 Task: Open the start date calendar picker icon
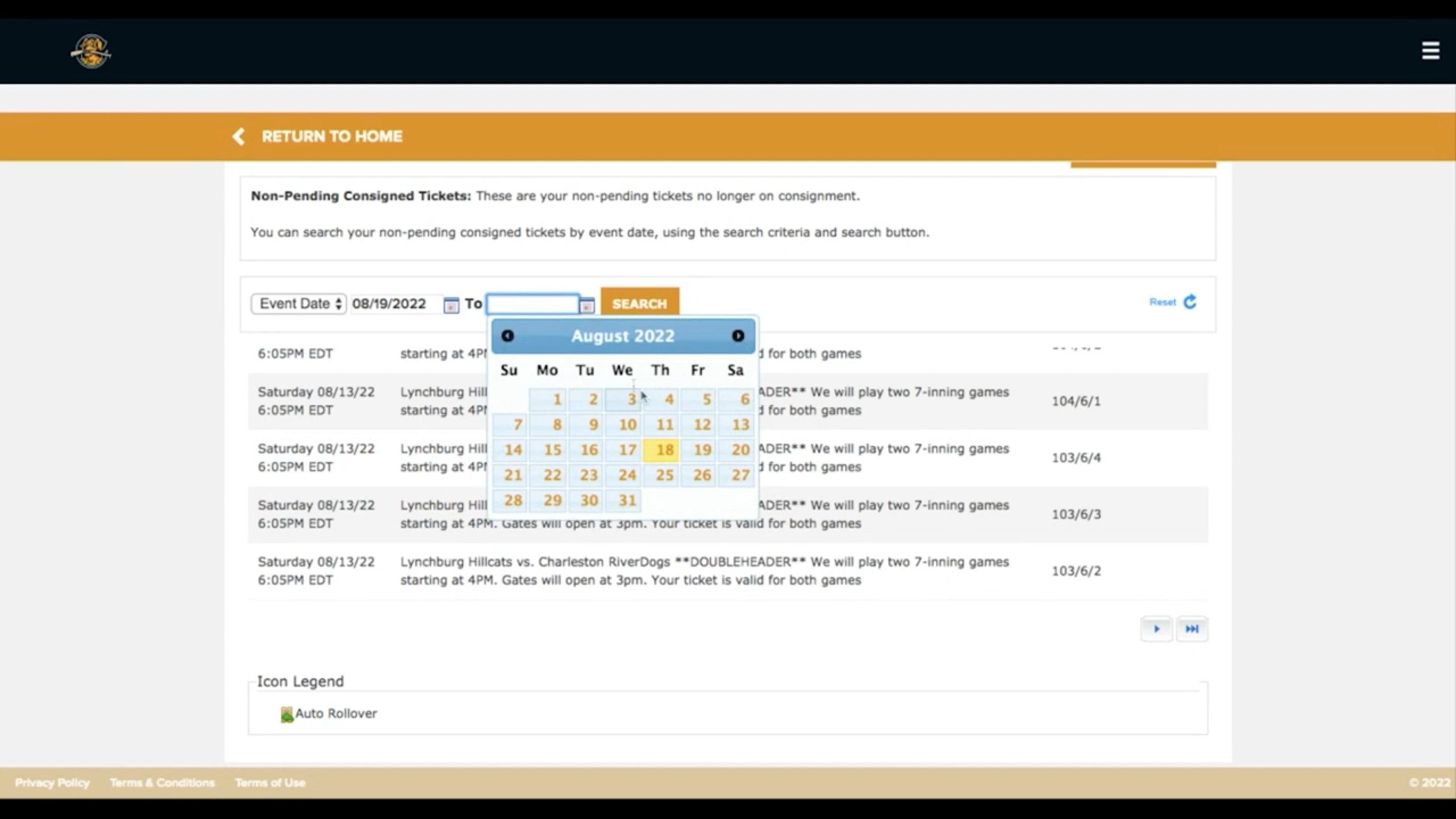(451, 305)
